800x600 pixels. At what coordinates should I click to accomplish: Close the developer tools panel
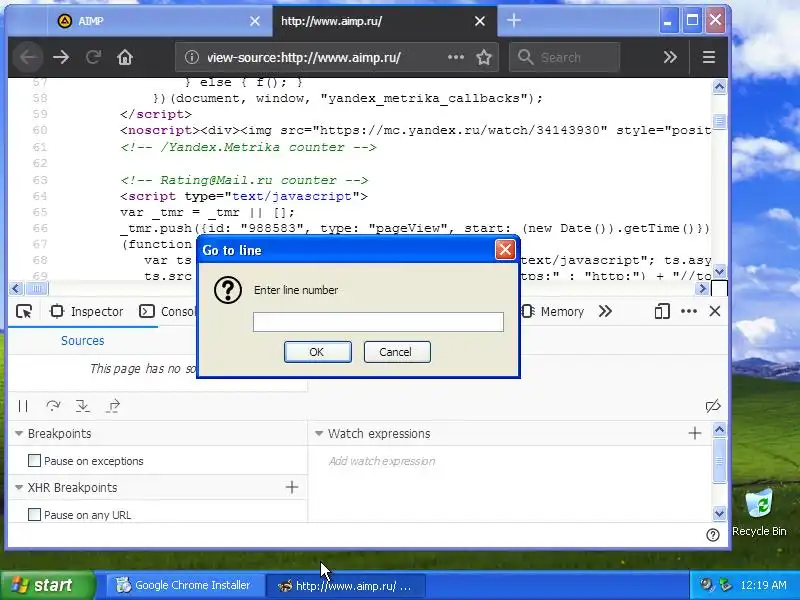(x=715, y=311)
